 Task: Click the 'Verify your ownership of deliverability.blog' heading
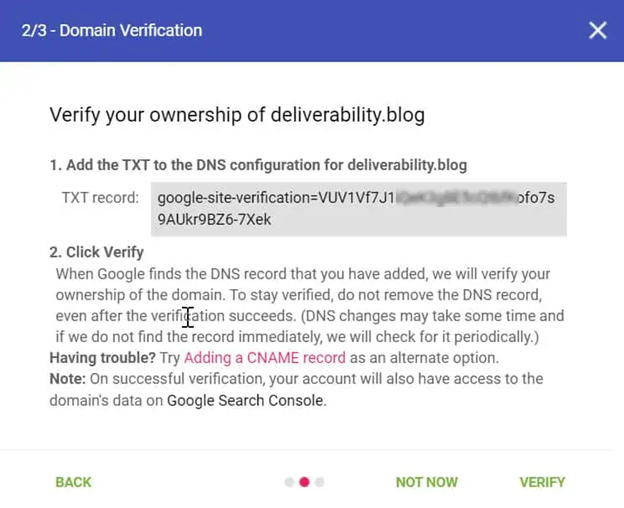click(x=237, y=115)
